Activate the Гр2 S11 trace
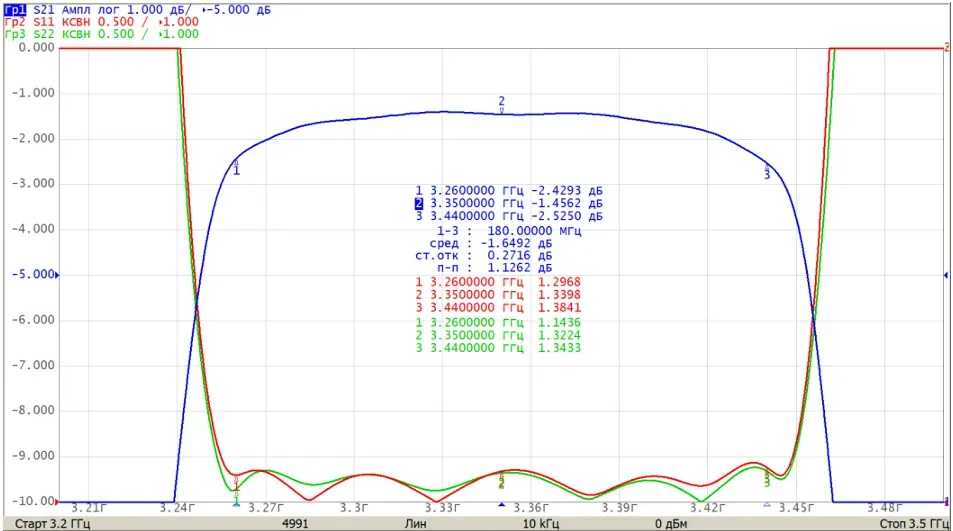Screen dimensions: 953x531 [x=15, y=22]
